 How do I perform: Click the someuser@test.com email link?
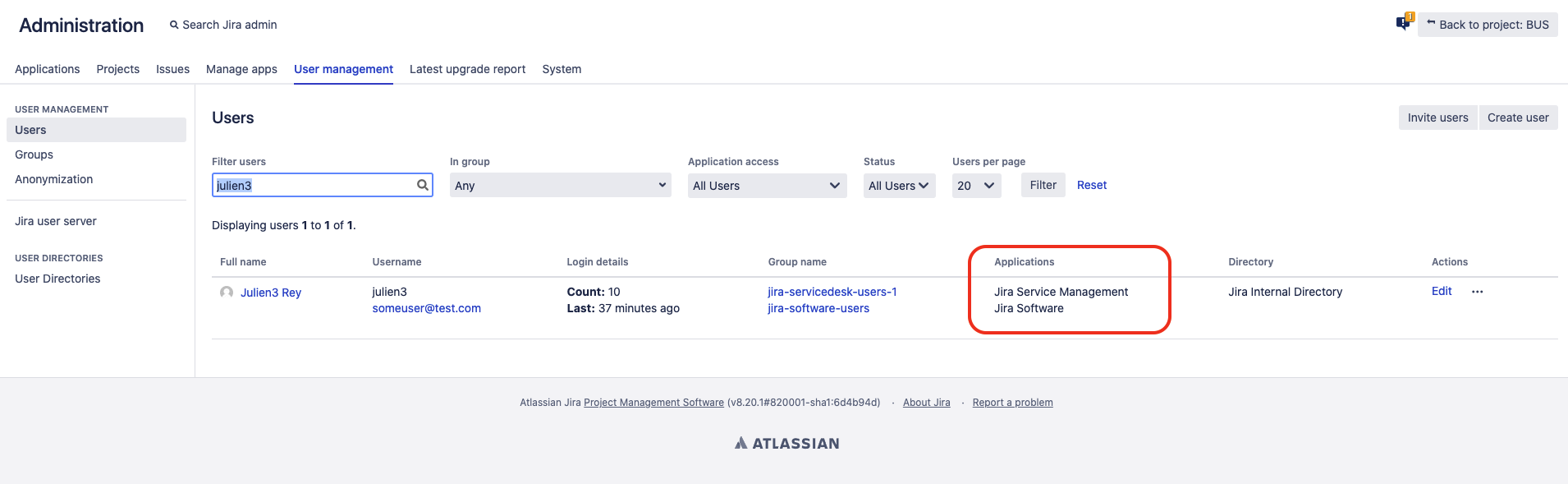coord(426,308)
